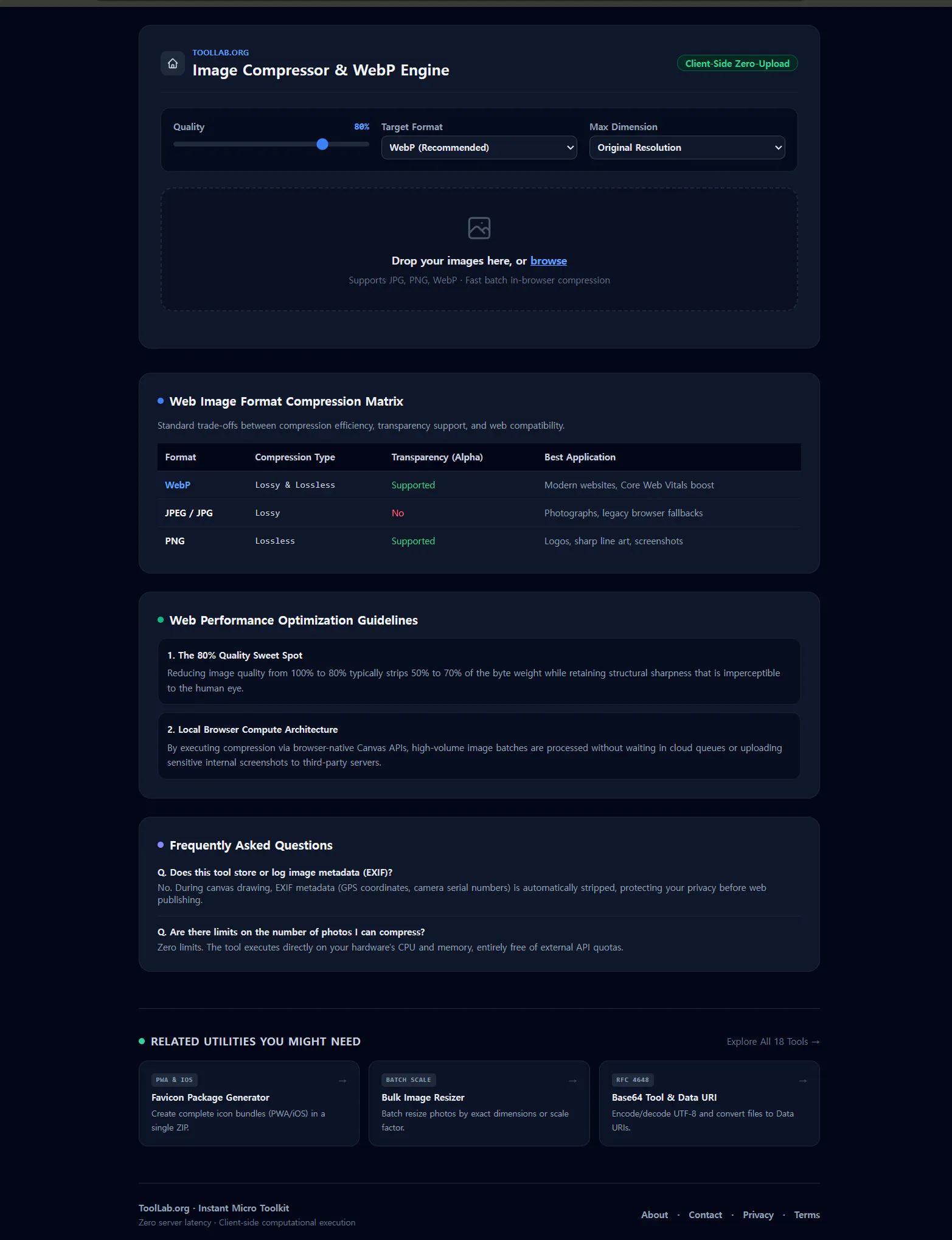
Task: Click arrow icon on Favicon Package Generator card
Action: coord(342,1081)
